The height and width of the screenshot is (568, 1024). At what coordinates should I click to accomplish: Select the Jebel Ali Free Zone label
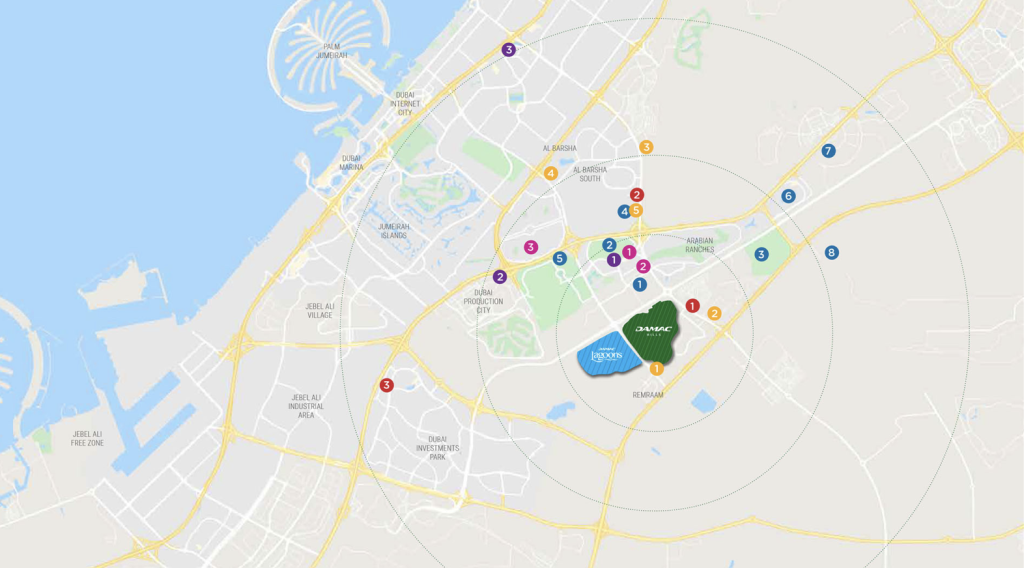coord(88,439)
